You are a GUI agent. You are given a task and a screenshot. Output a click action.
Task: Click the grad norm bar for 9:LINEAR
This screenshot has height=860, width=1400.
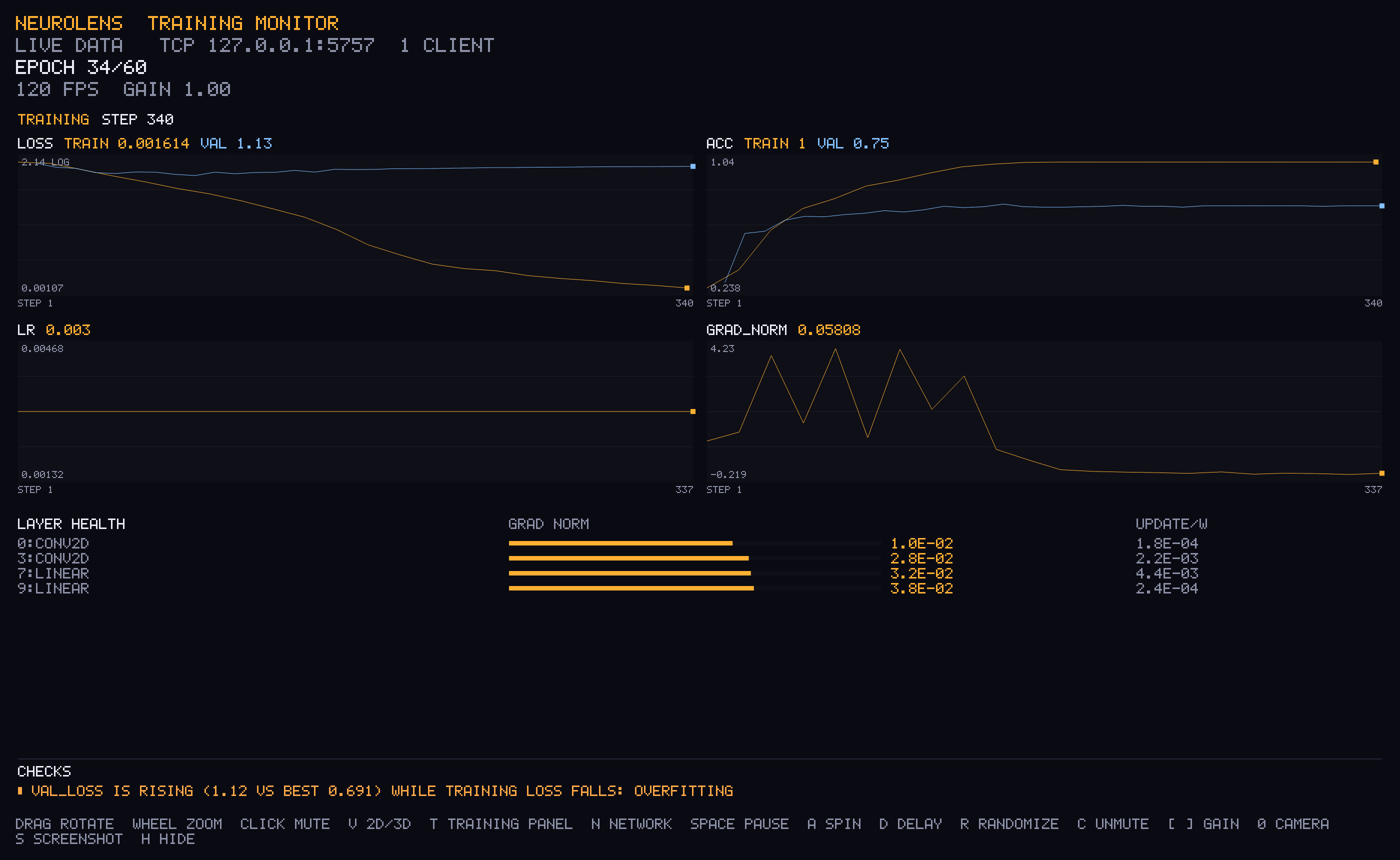[631, 588]
